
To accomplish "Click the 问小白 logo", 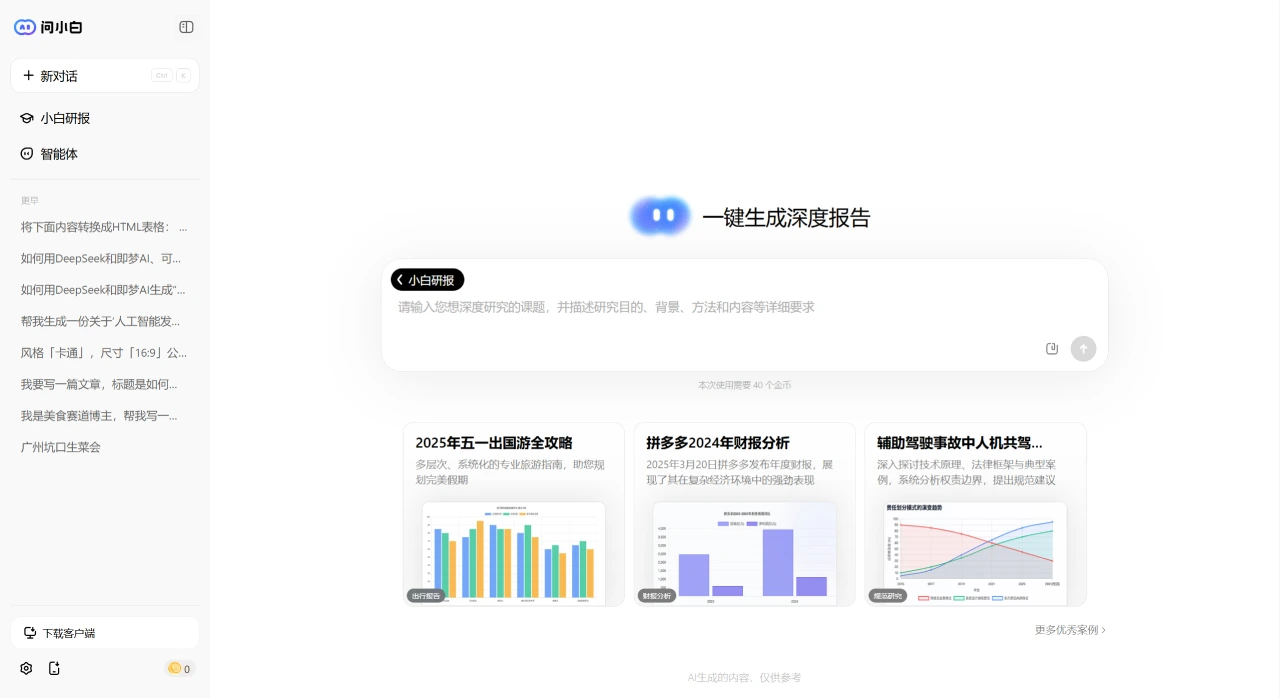I will tap(48, 27).
